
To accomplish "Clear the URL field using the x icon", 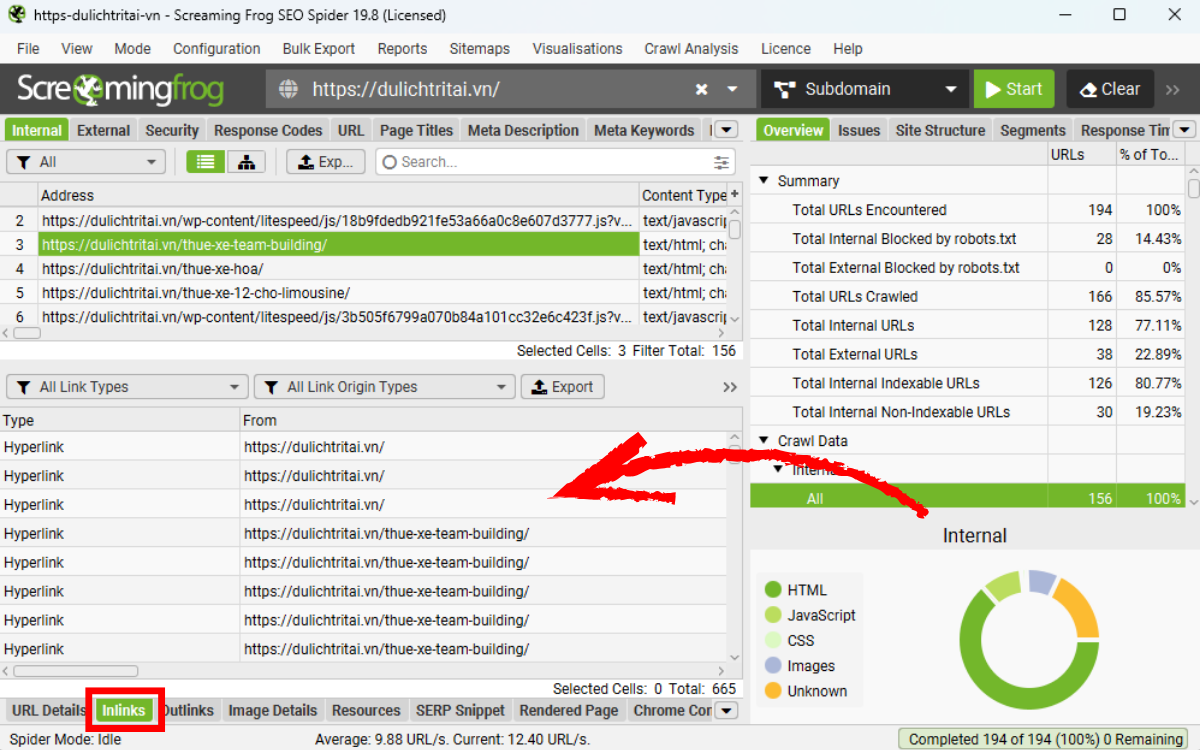I will point(699,89).
